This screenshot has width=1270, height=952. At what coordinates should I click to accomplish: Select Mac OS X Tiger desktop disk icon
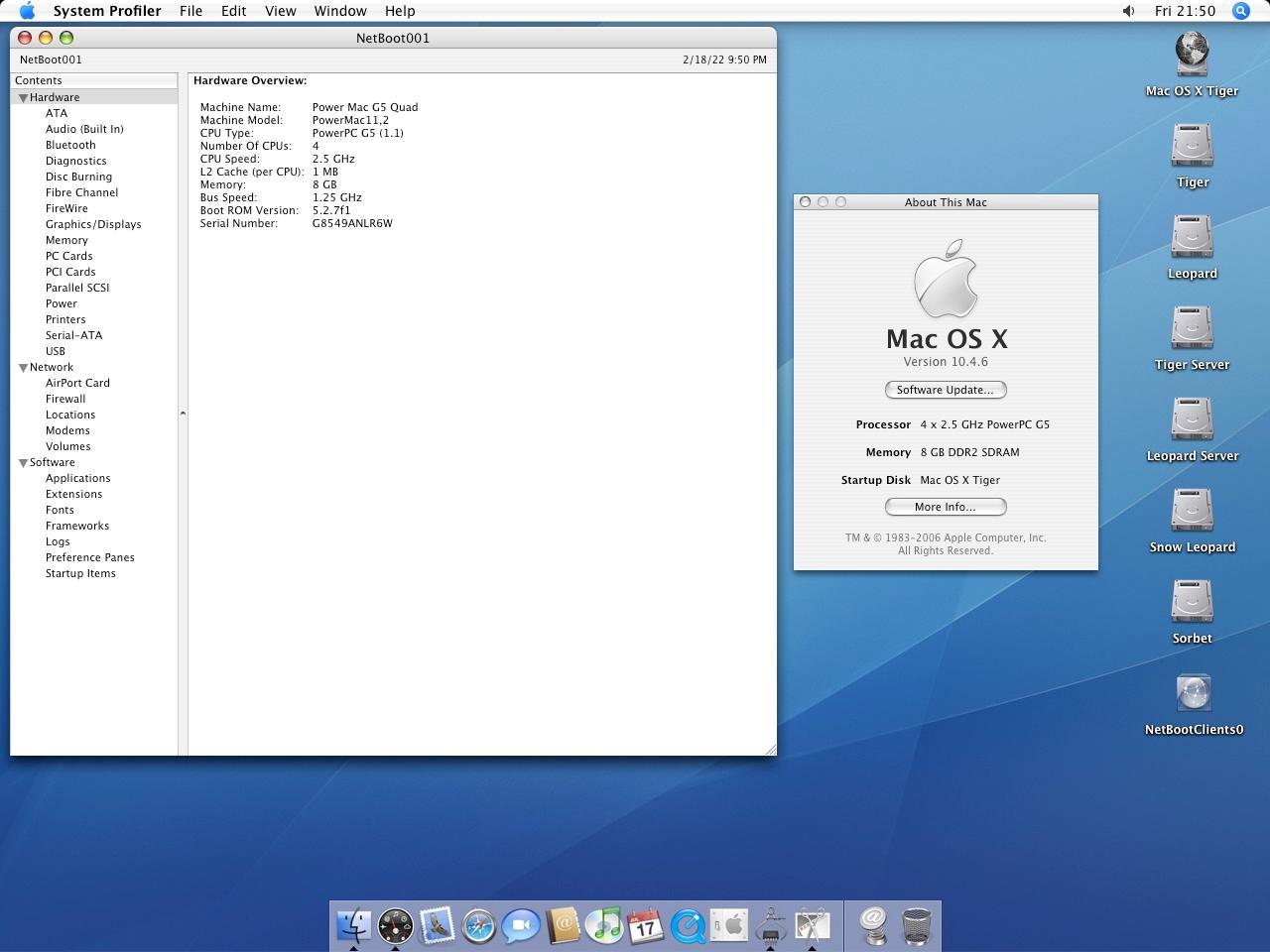click(1192, 55)
